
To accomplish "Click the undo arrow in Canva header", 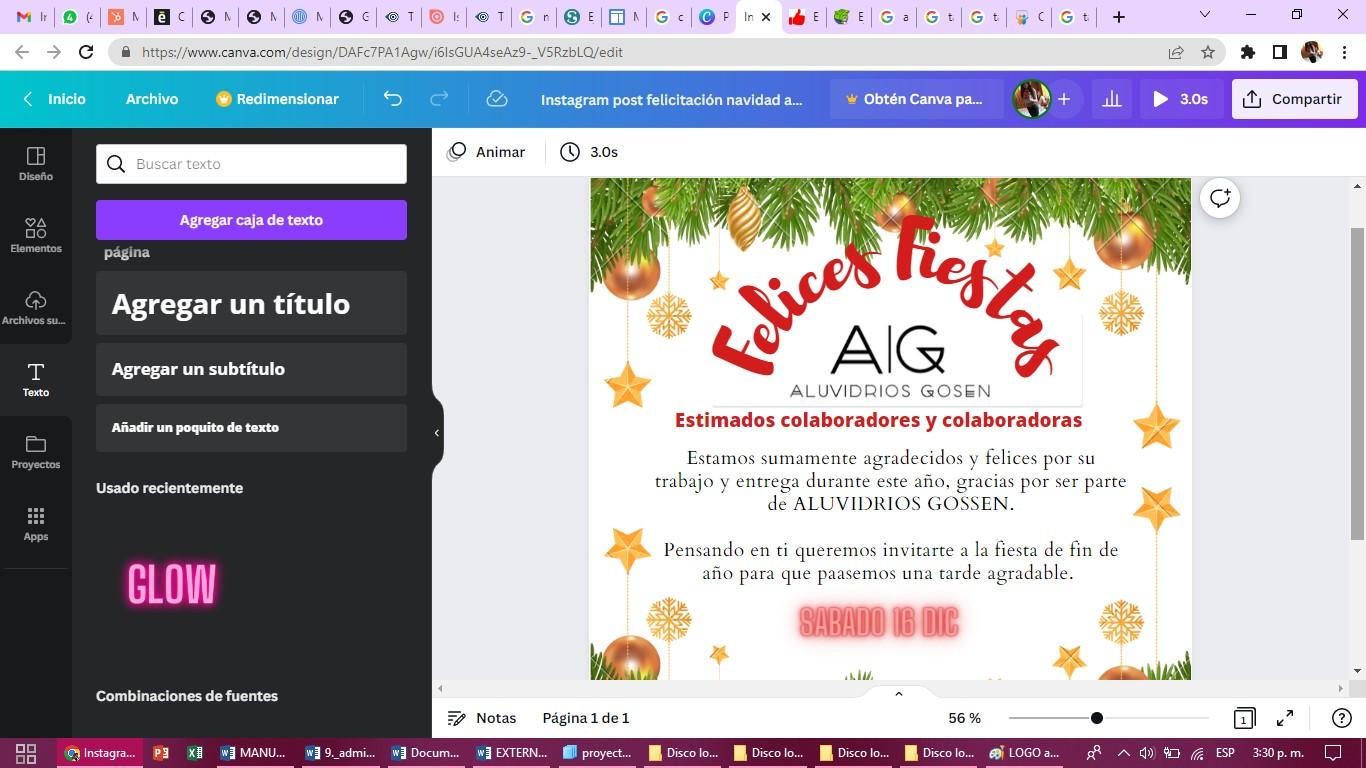I will click(392, 99).
